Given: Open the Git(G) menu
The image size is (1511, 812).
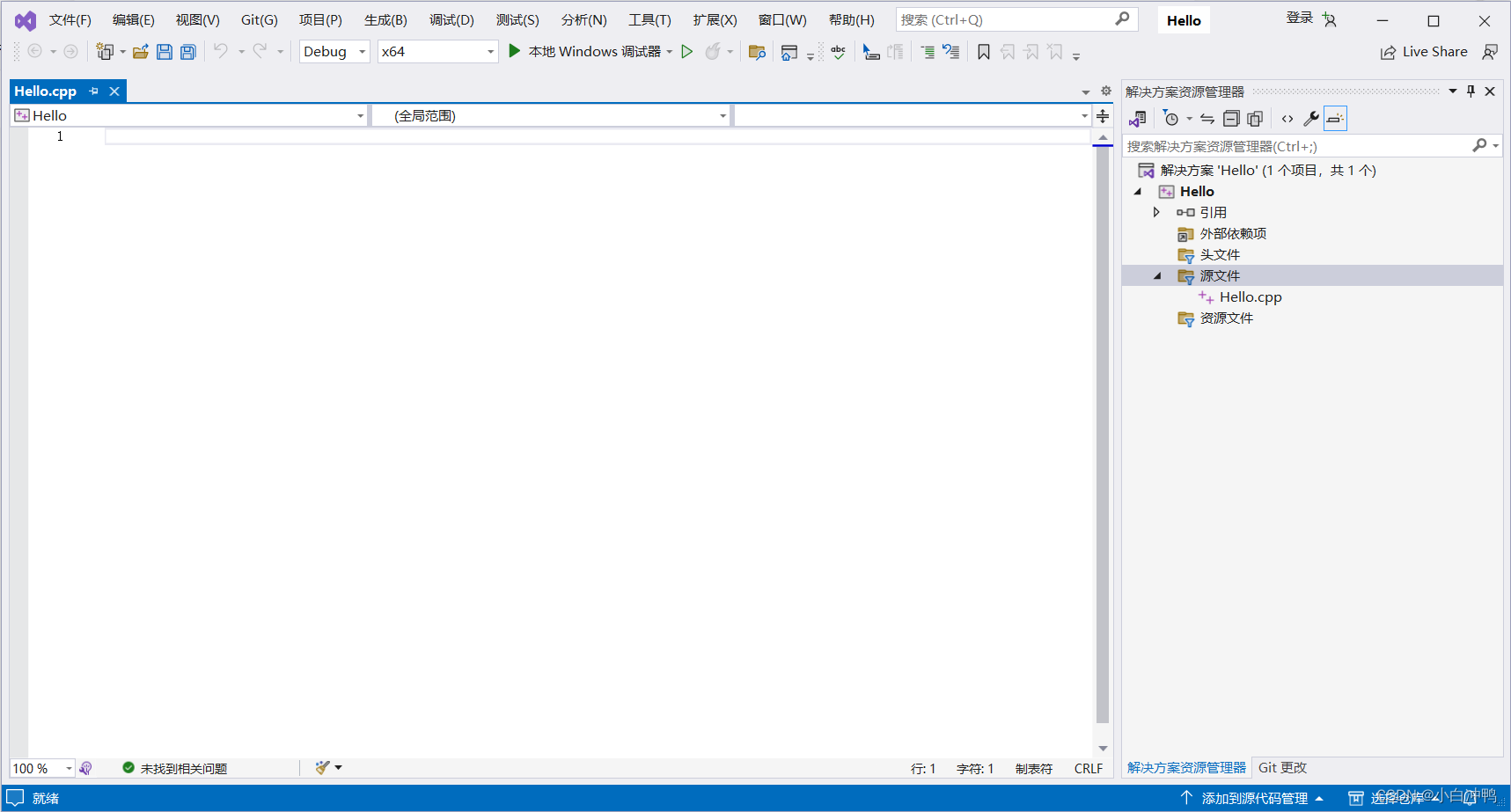Looking at the screenshot, I should 260,20.
